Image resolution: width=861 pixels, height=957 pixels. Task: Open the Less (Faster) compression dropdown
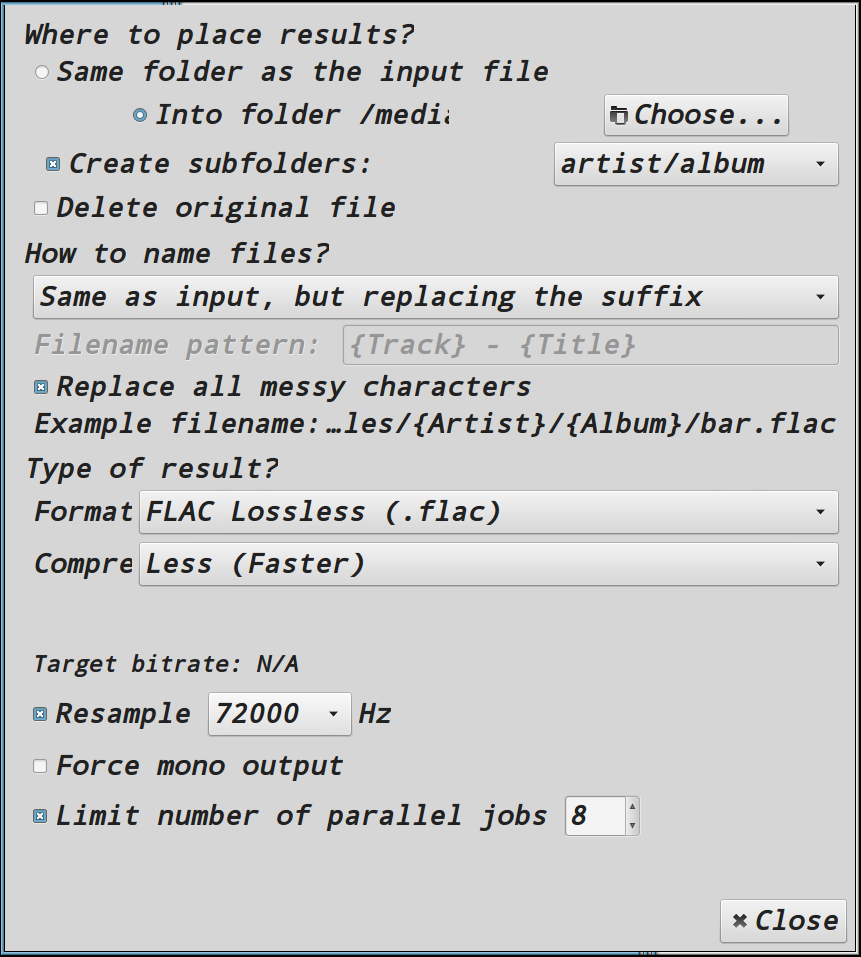click(489, 564)
